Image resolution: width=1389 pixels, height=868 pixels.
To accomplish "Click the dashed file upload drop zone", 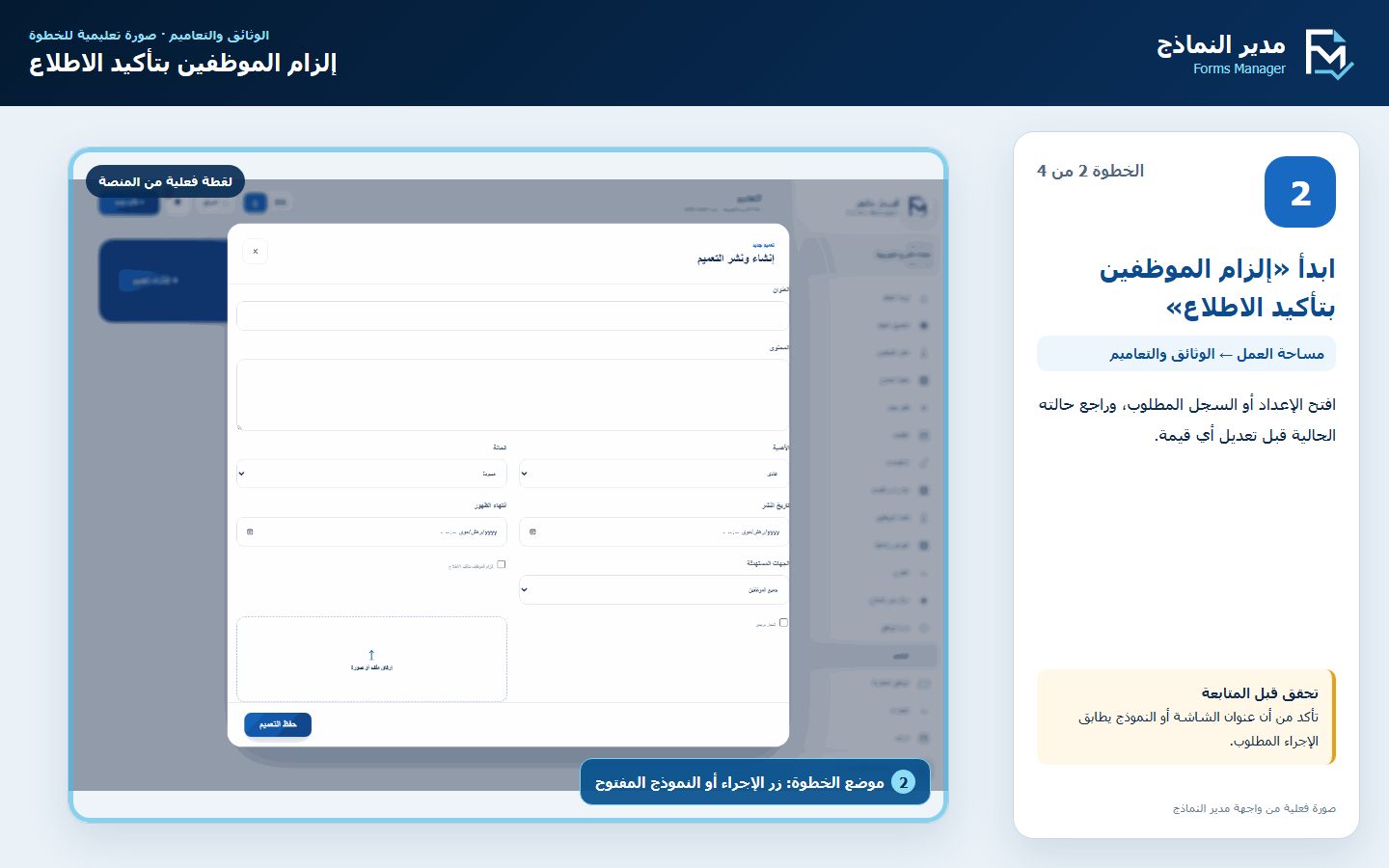I will click(371, 659).
